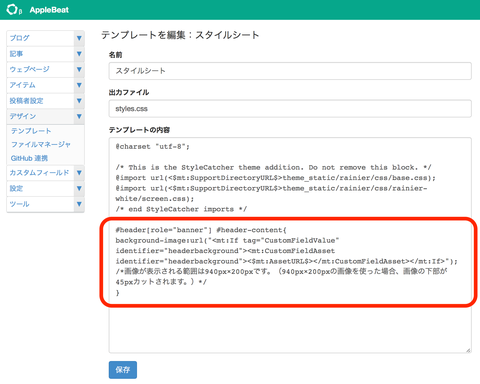Open the カスタムフィールド sidebar menu
Image resolution: width=480 pixels, height=384 pixels.
tap(41, 173)
